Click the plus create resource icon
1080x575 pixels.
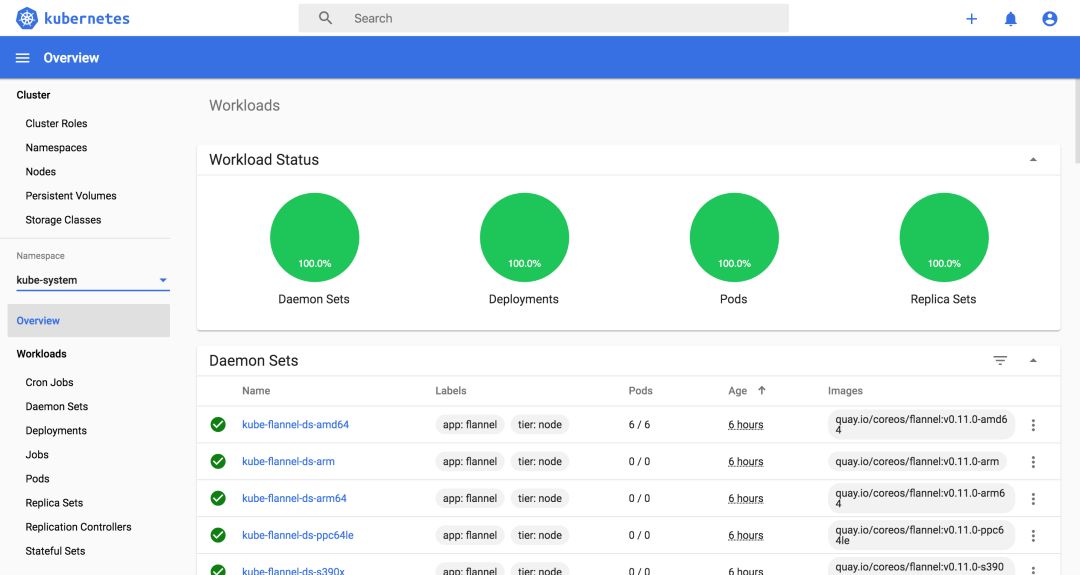971,19
